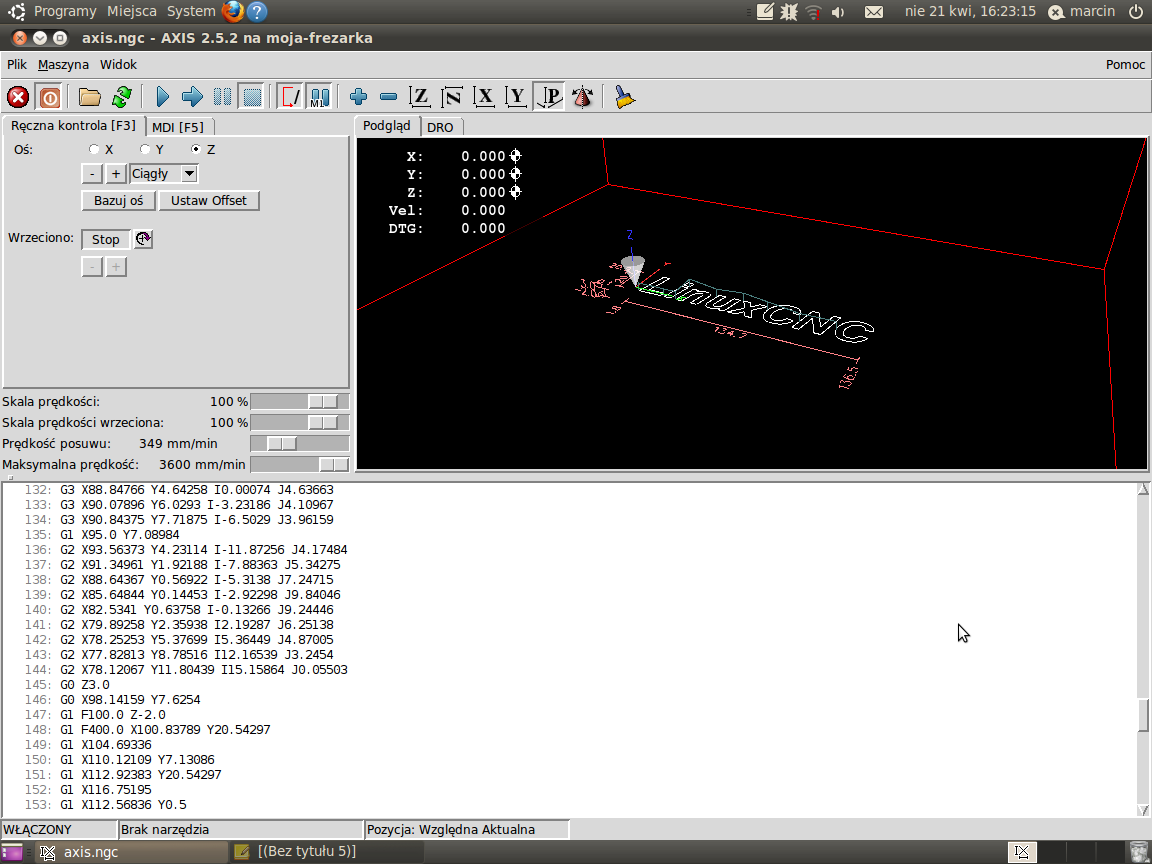1152x864 pixels.
Task: Open a G-code file with folder icon
Action: coord(90,97)
